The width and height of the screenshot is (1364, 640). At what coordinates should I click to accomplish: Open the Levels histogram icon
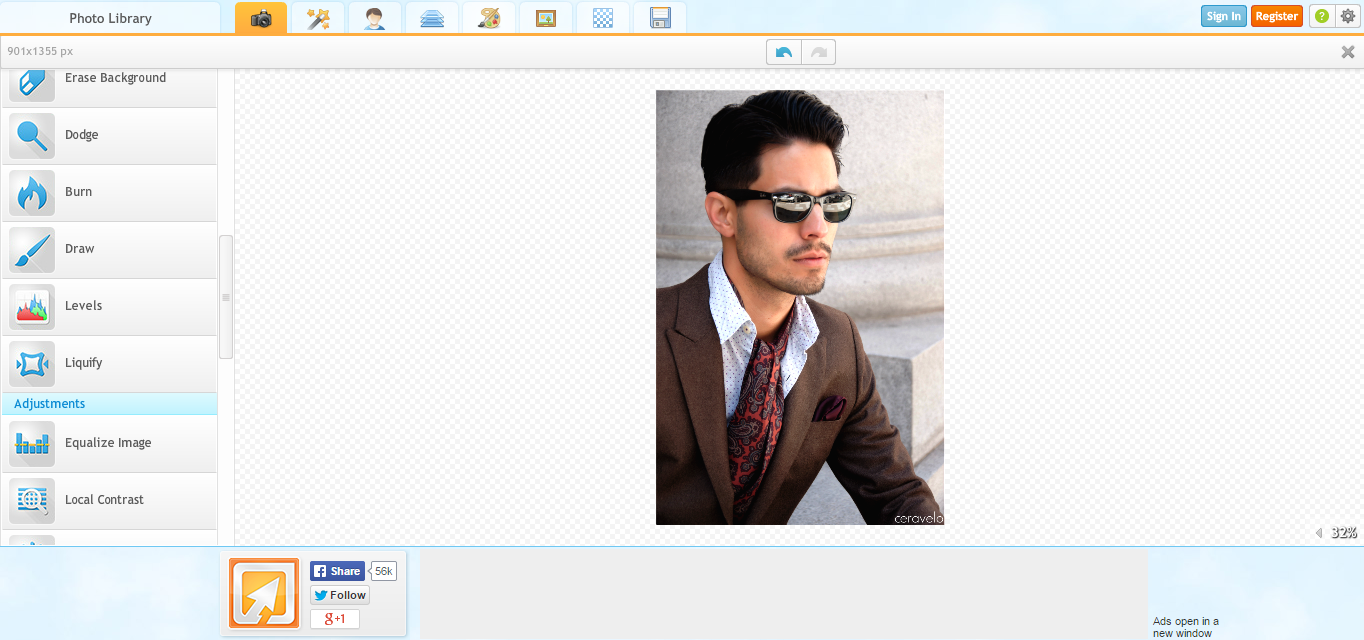pos(32,307)
